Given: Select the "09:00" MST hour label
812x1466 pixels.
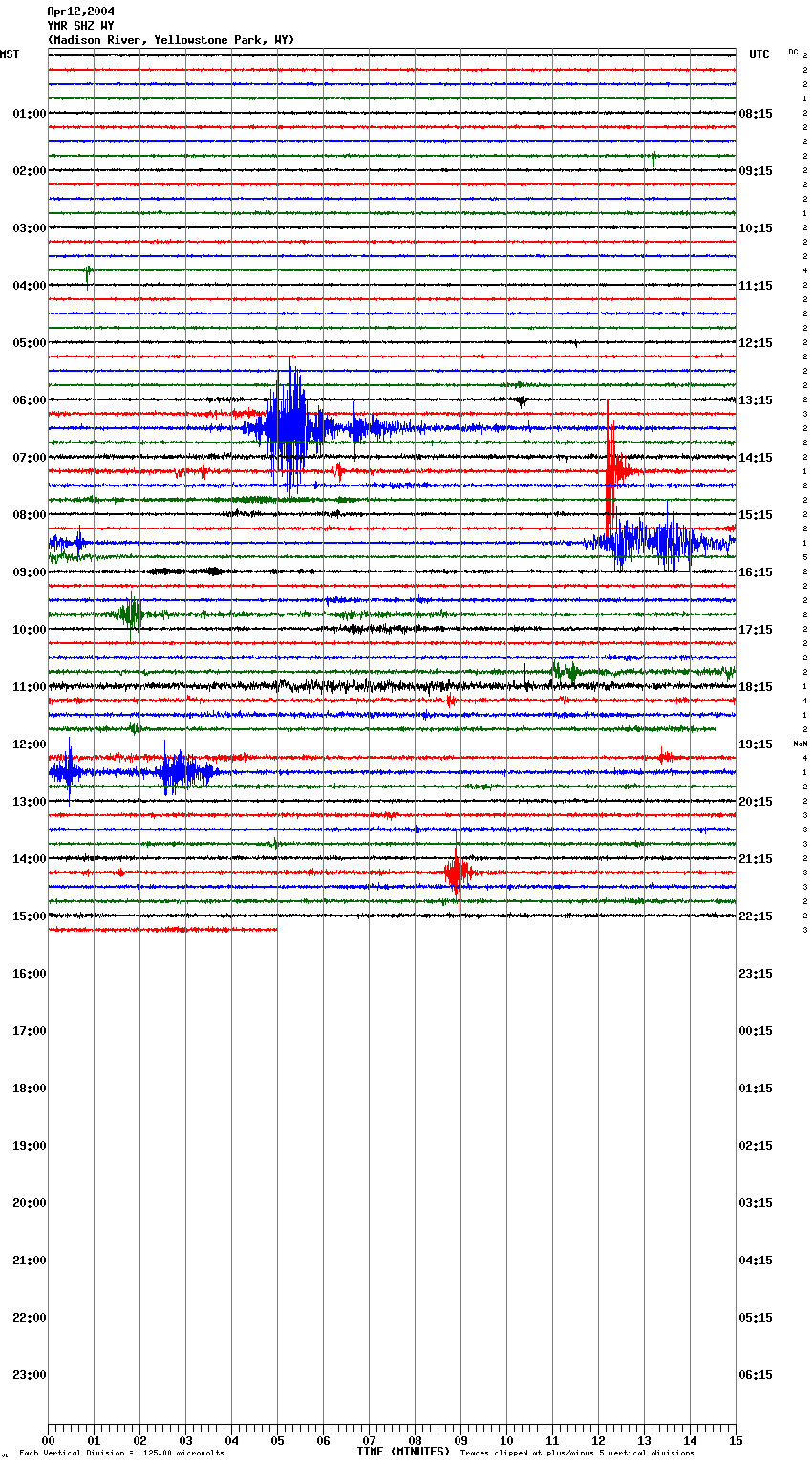Looking at the screenshot, I should tap(30, 572).
